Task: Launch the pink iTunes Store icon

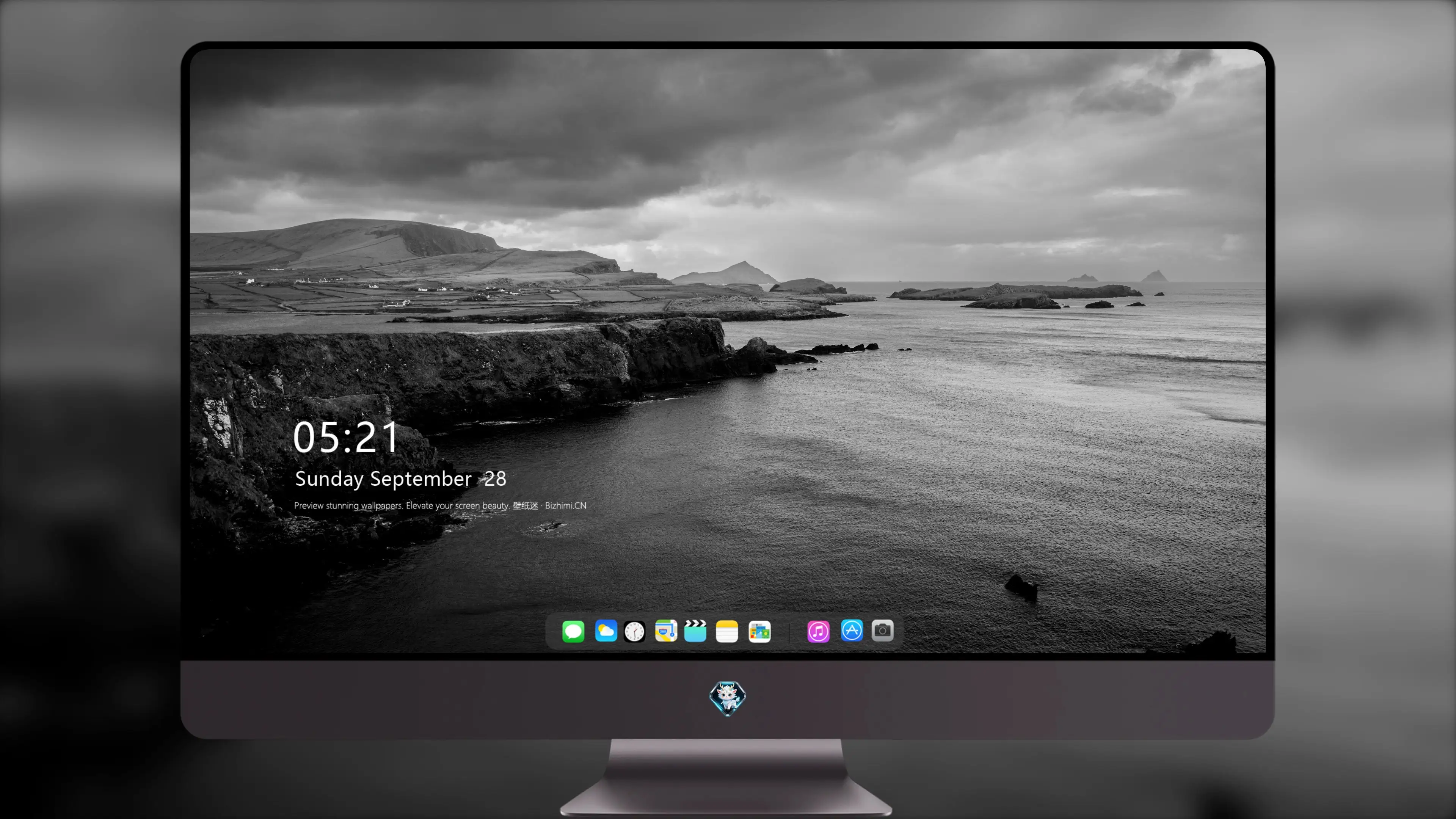Action: [819, 631]
